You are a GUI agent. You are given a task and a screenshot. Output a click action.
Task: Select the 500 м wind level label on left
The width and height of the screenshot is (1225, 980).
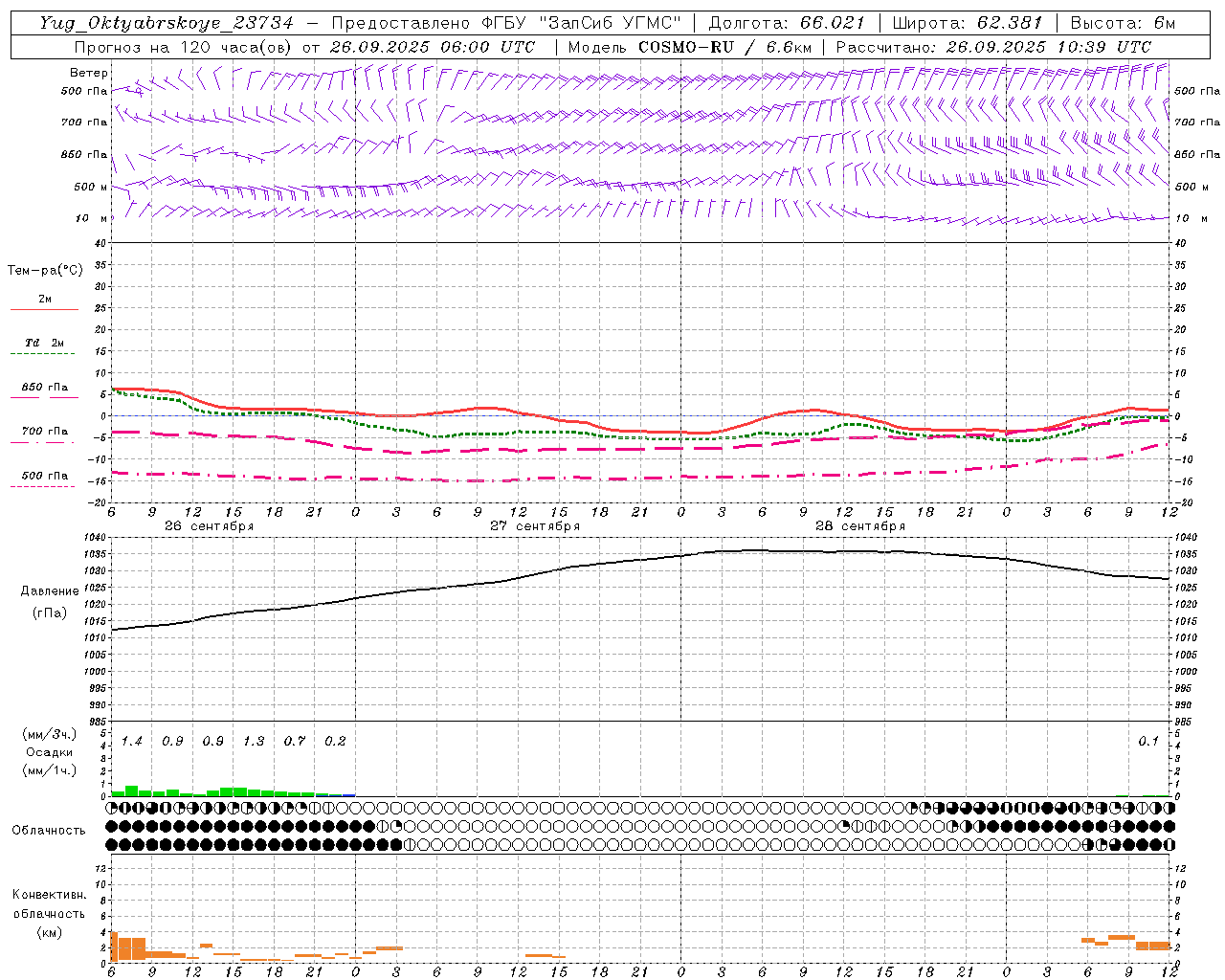[91, 187]
